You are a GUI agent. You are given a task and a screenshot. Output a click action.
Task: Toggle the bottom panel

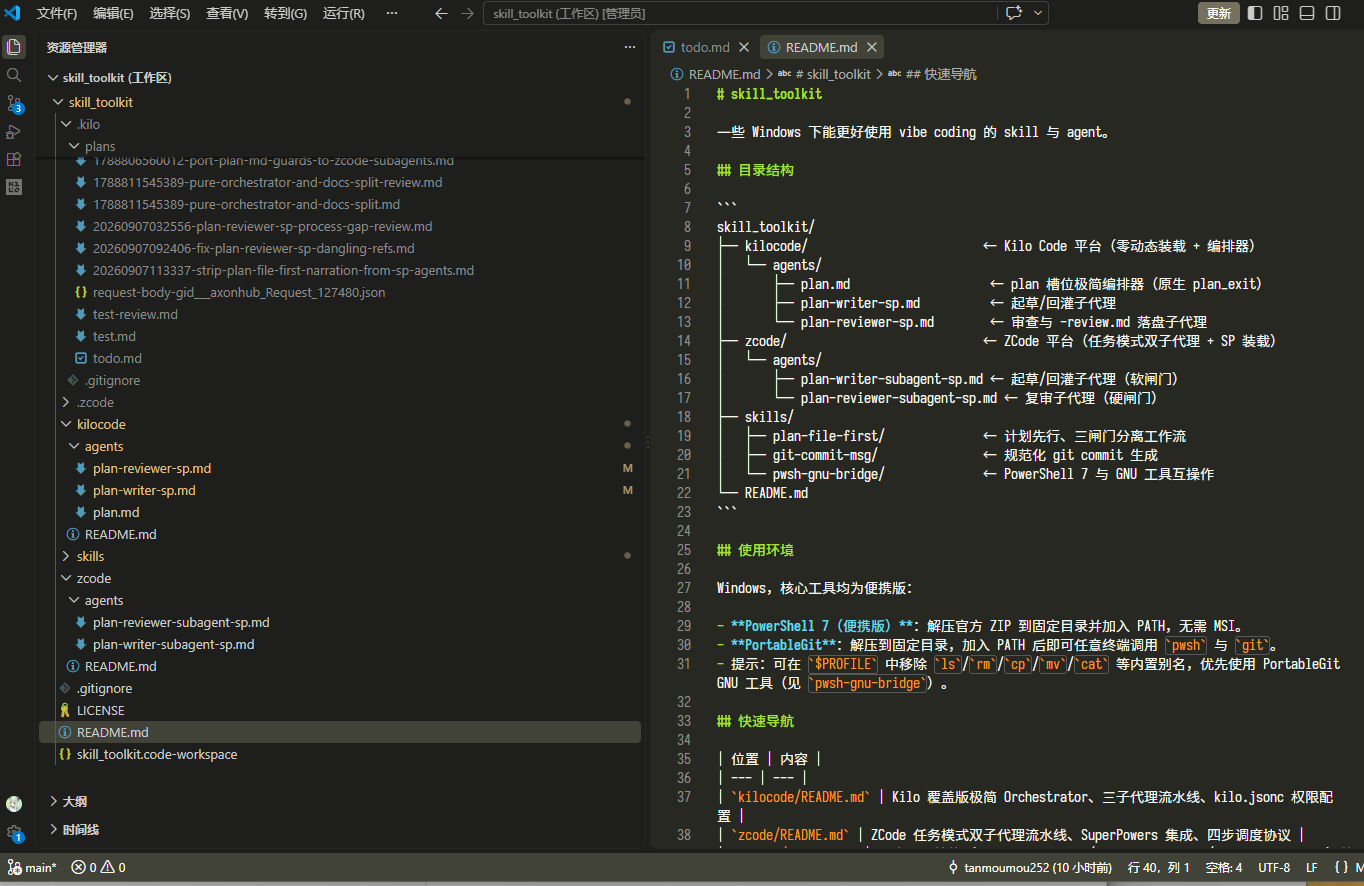(x=1307, y=13)
